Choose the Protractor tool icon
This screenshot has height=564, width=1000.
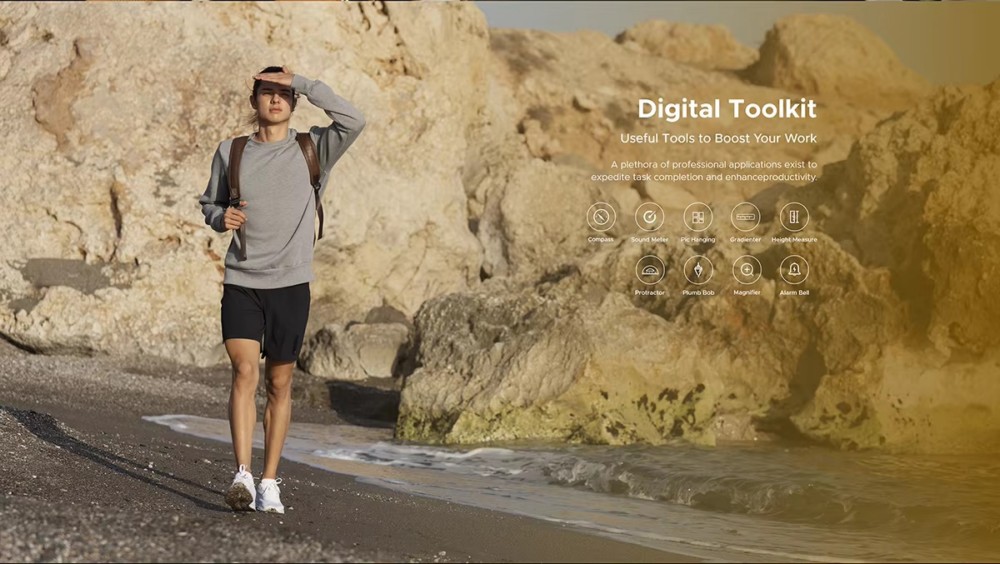[x=650, y=270]
